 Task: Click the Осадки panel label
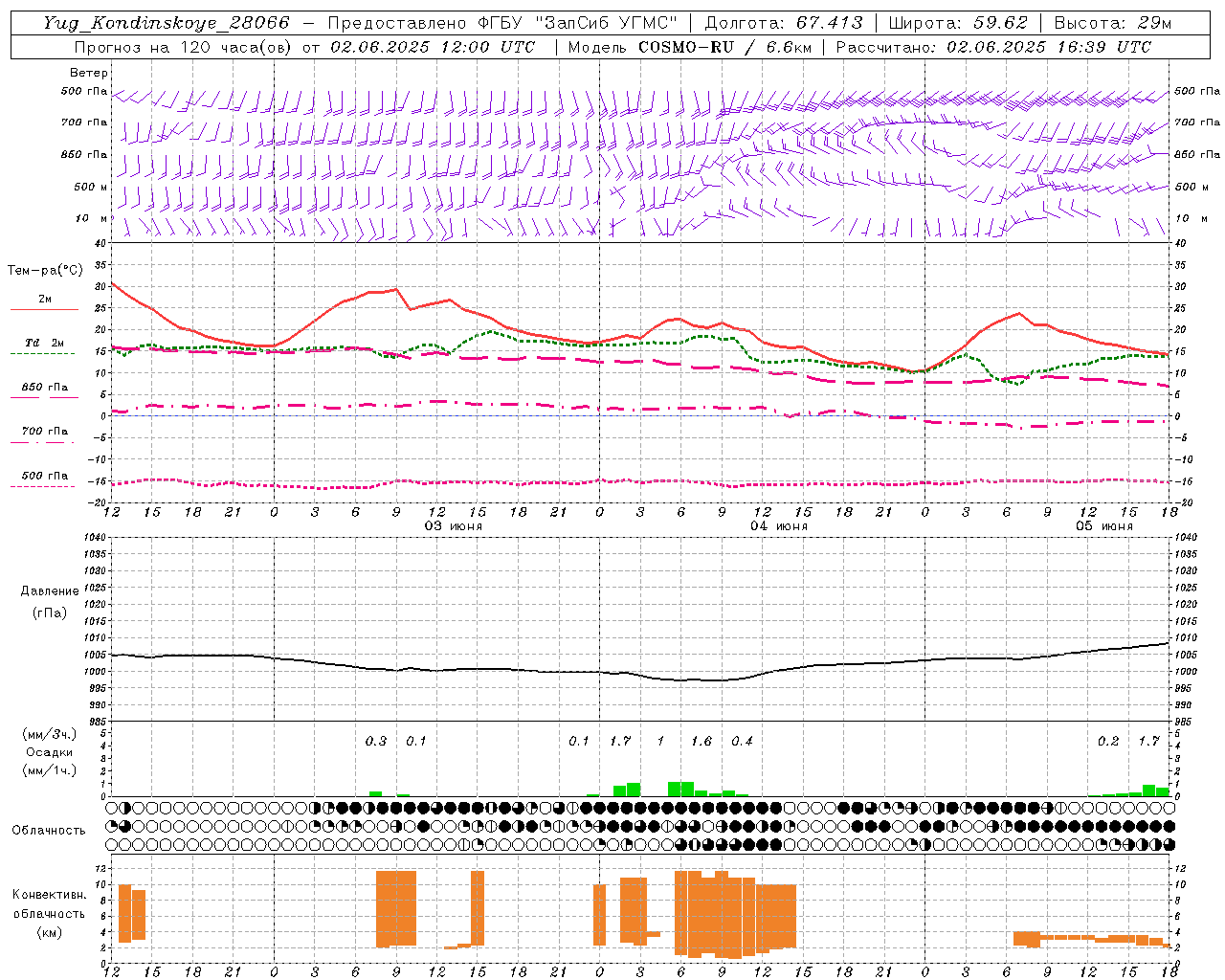point(49,752)
